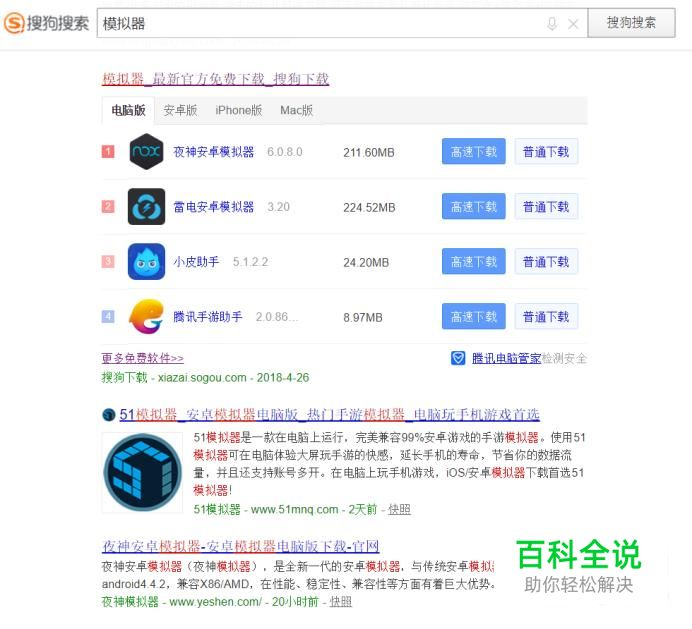This screenshot has width=692, height=629.
Task: Click the 51模拟器 favicon beside result title
Action: click(109, 415)
